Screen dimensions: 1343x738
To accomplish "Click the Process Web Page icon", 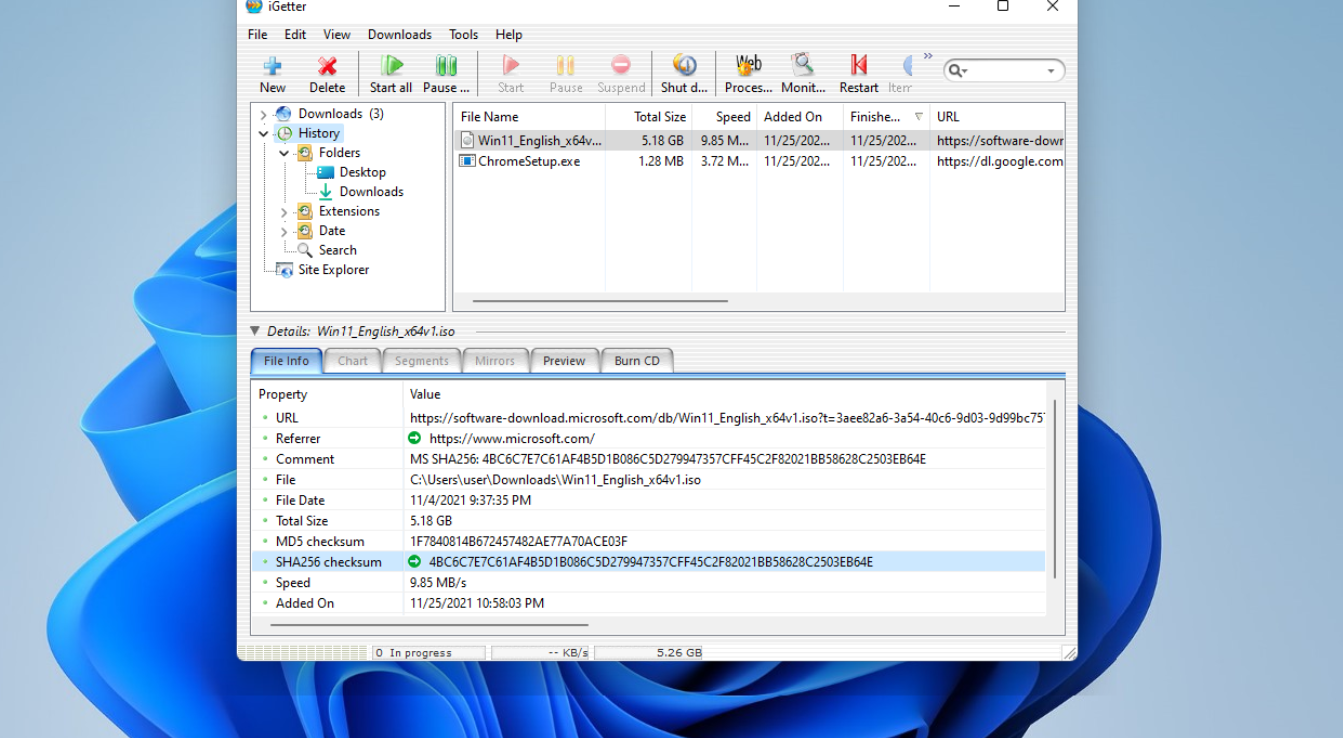I will tap(748, 66).
